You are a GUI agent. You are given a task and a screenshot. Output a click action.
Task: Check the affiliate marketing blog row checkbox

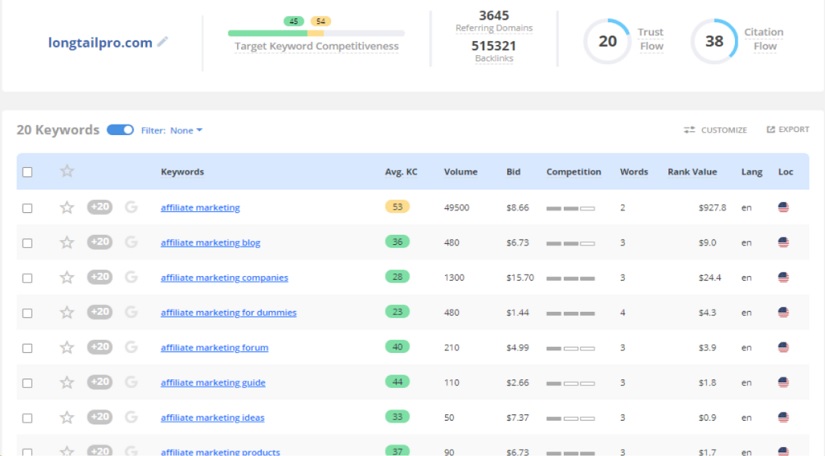(x=27, y=243)
